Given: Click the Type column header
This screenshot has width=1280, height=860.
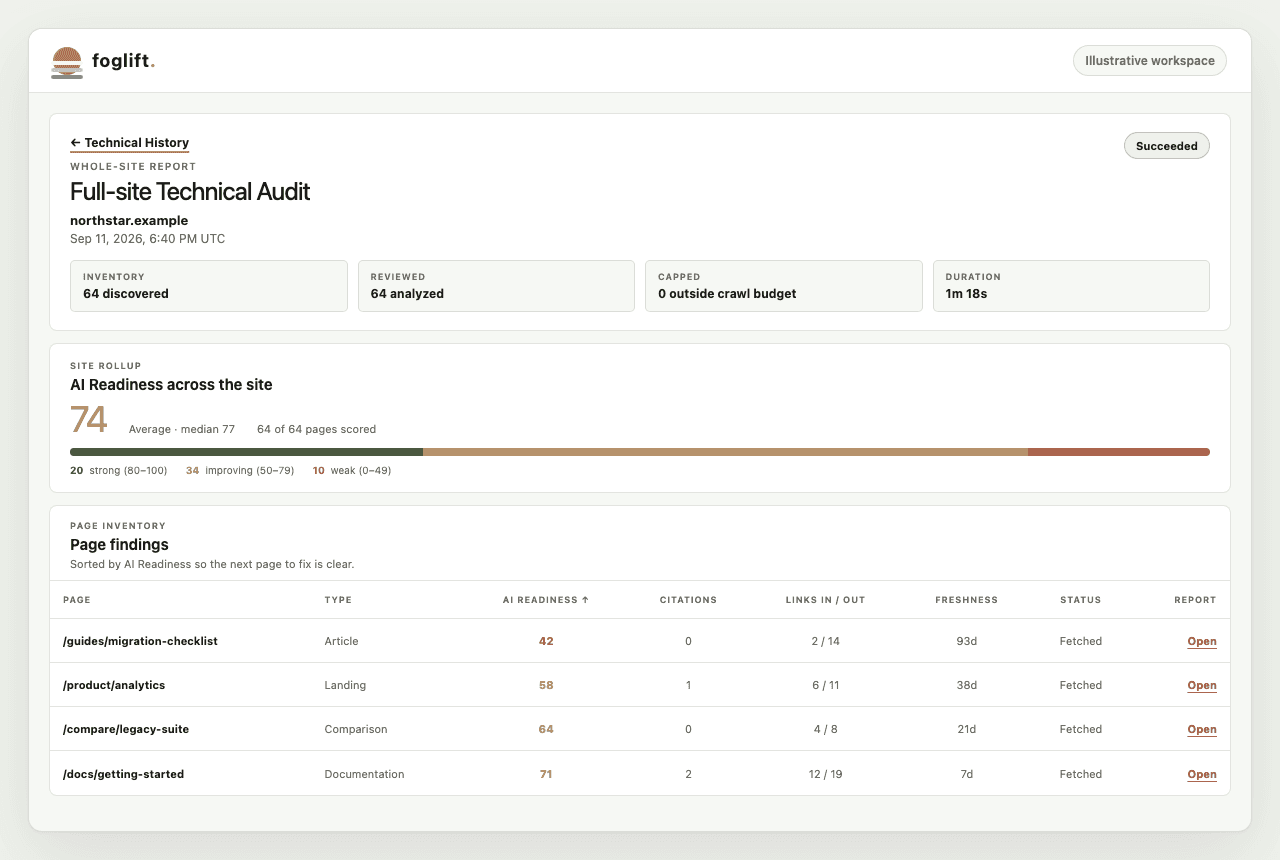Looking at the screenshot, I should (338, 600).
